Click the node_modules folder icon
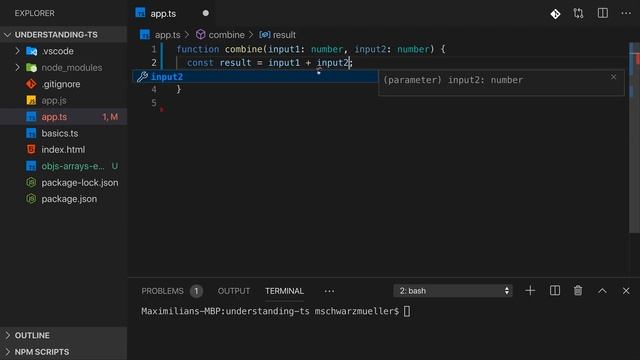 31,67
